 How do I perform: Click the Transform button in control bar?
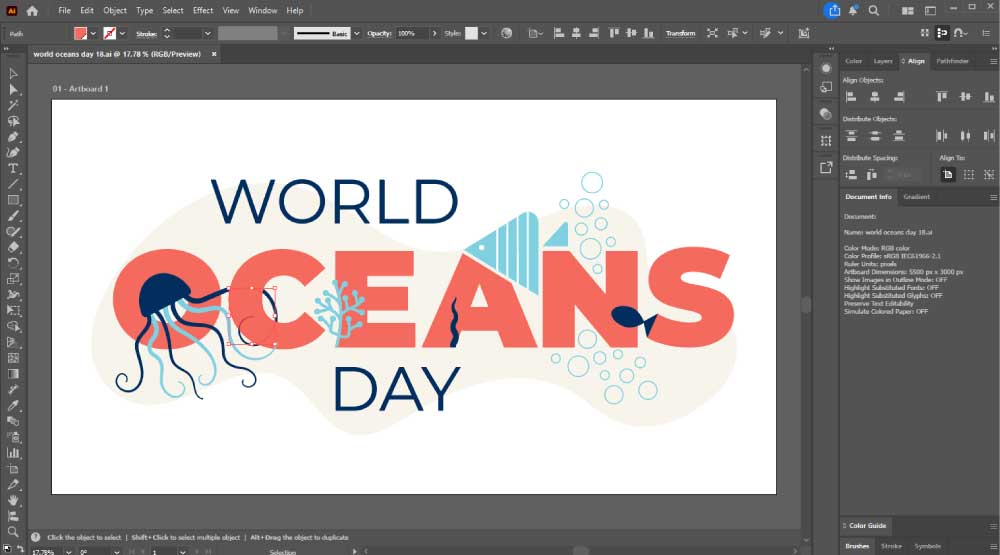point(680,33)
